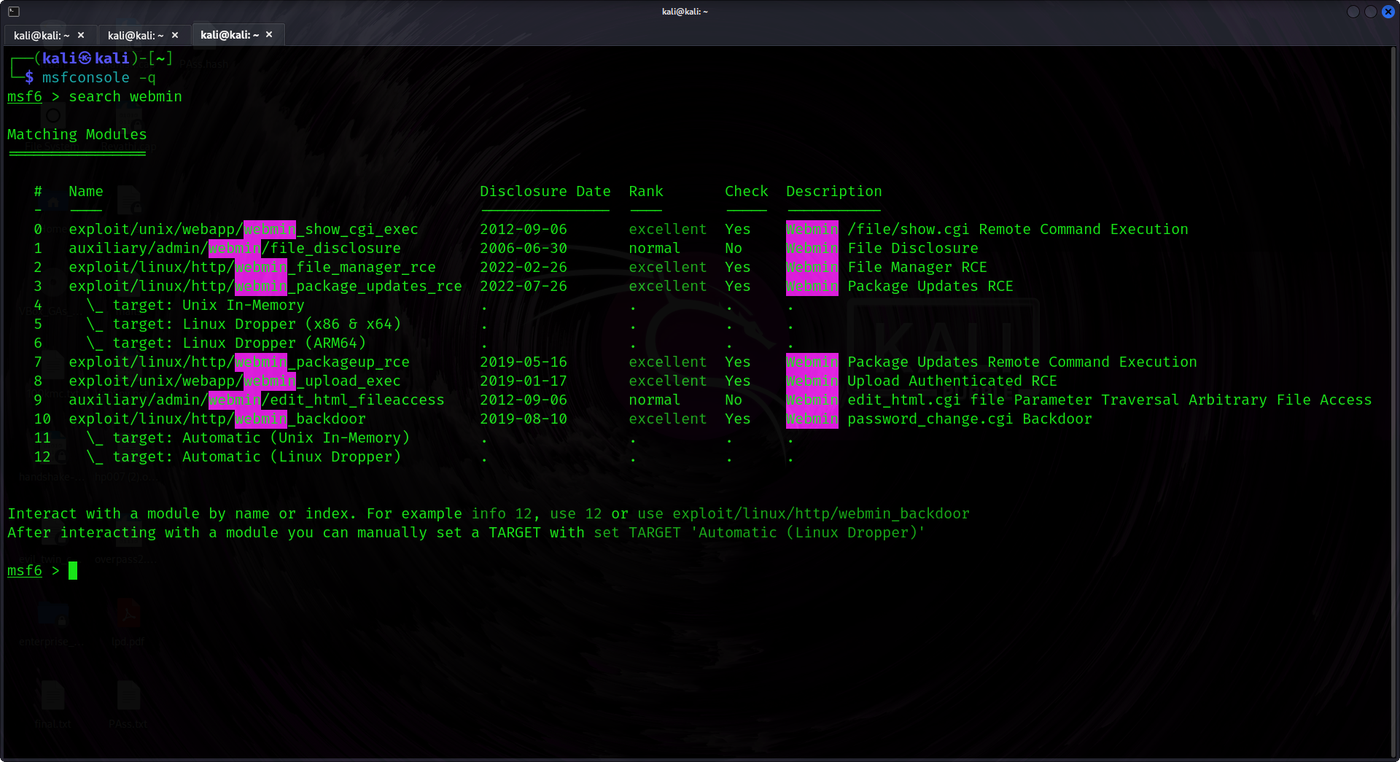This screenshot has height=762, width=1400.
Task: Place cursor at the bottom msf6 prompt
Action: click(x=73, y=570)
